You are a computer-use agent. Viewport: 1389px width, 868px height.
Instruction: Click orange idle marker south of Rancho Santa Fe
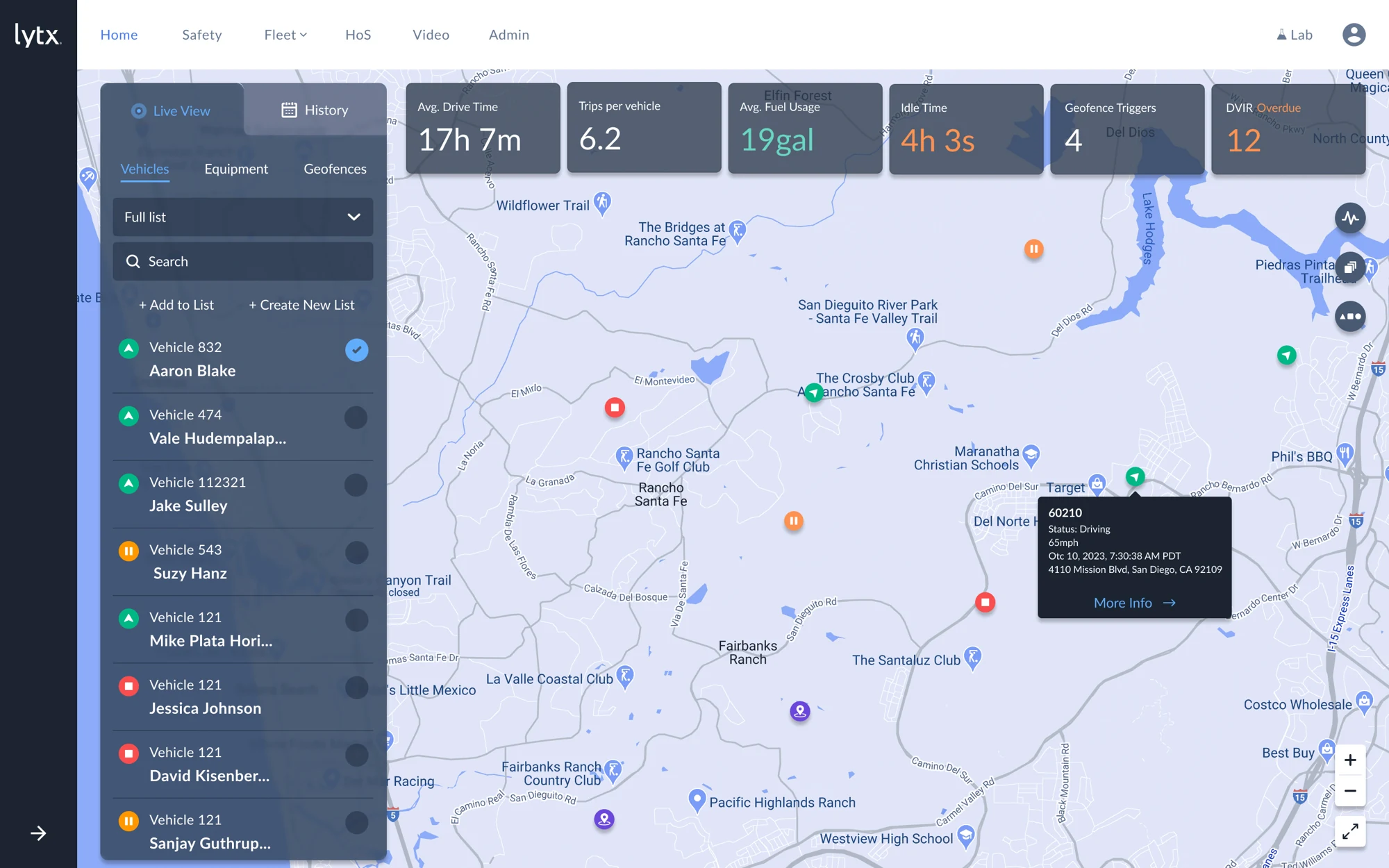793,521
